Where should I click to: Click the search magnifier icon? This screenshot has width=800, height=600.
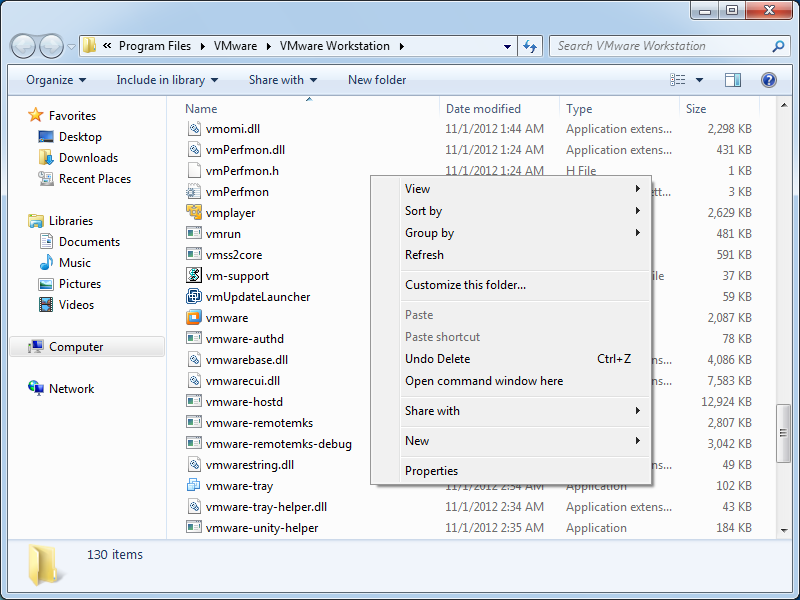point(778,46)
